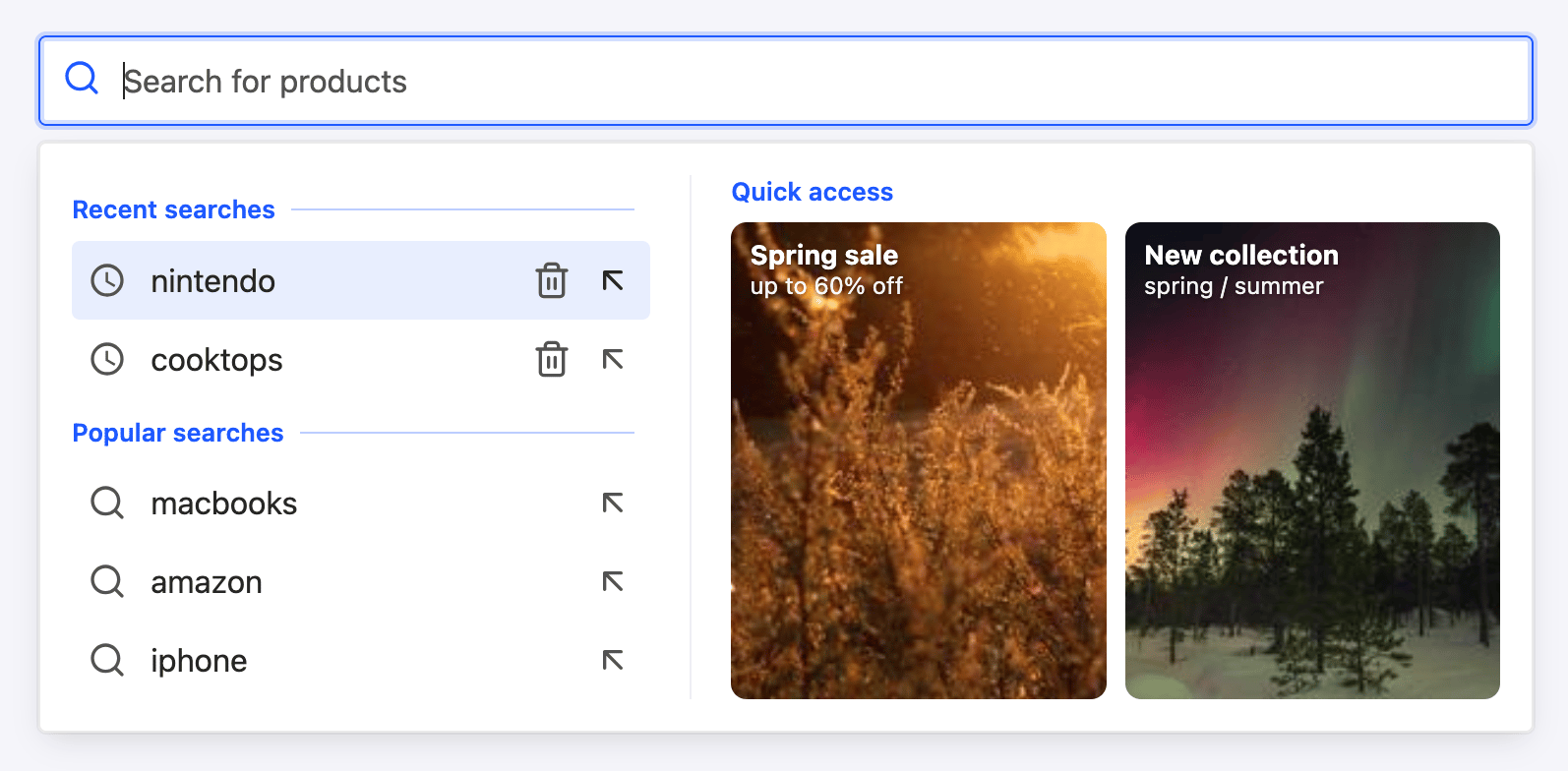Open the New collection quick access card
This screenshot has height=771, width=1568.
(1312, 460)
